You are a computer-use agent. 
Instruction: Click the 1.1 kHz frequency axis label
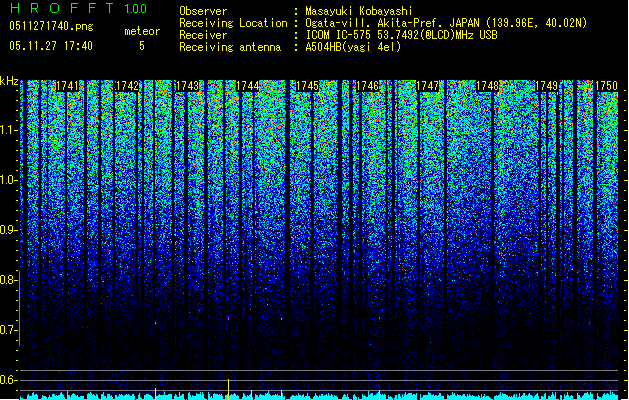point(8,130)
